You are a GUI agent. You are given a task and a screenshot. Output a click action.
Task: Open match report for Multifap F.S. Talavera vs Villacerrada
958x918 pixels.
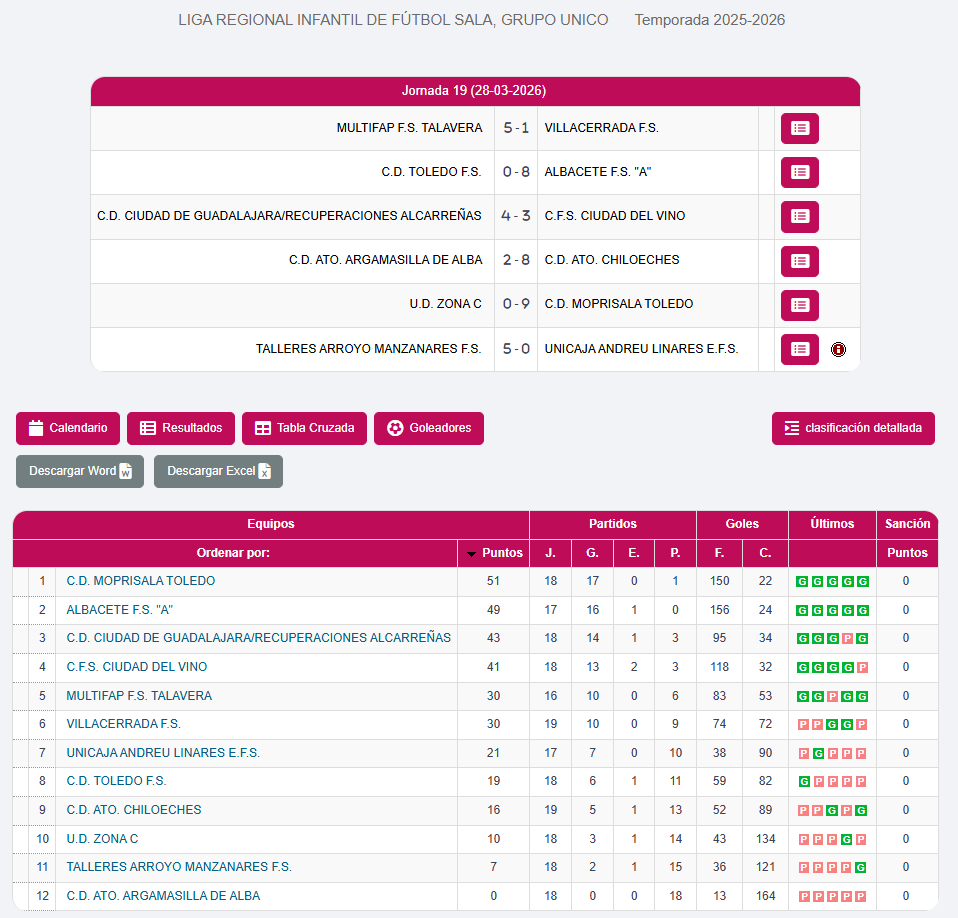800,128
